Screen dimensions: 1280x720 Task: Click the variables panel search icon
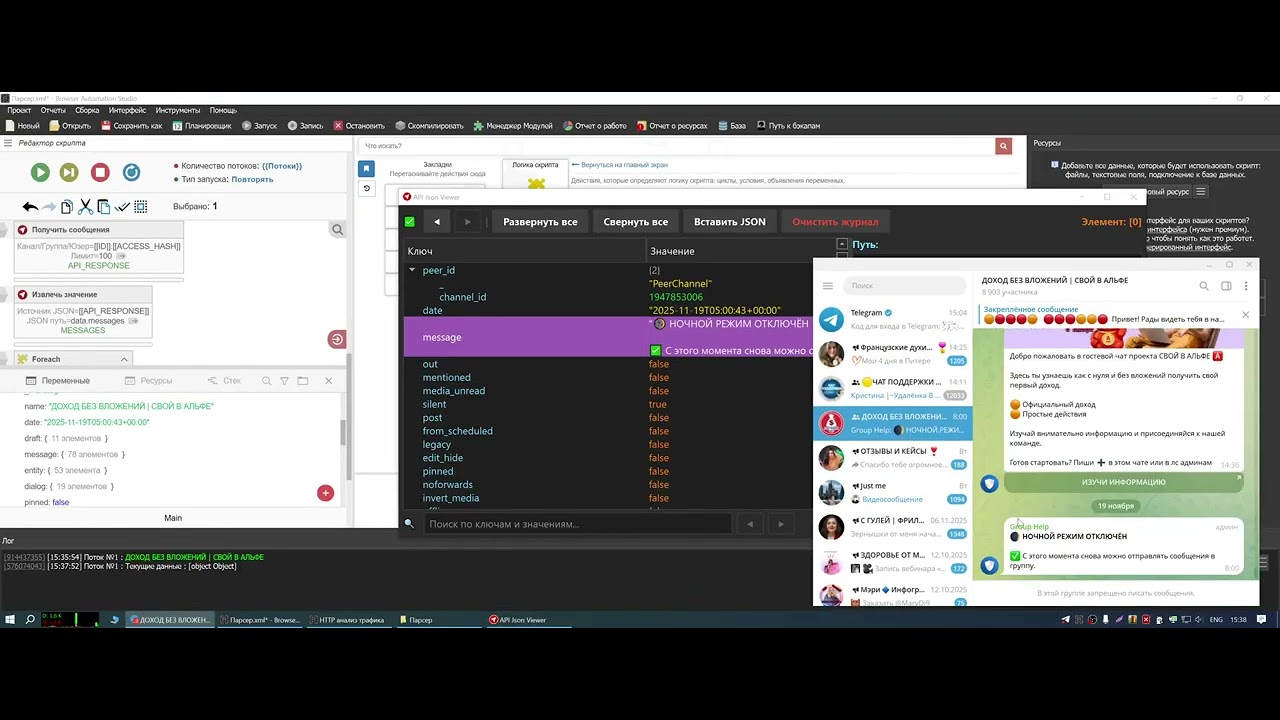266,381
